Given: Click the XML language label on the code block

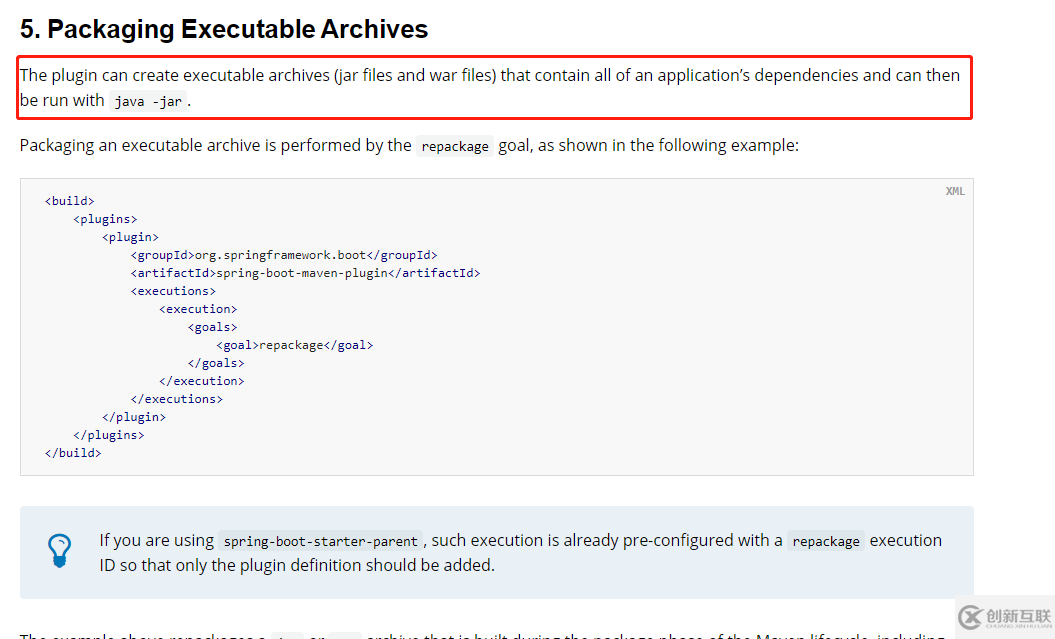Looking at the screenshot, I should 955,191.
